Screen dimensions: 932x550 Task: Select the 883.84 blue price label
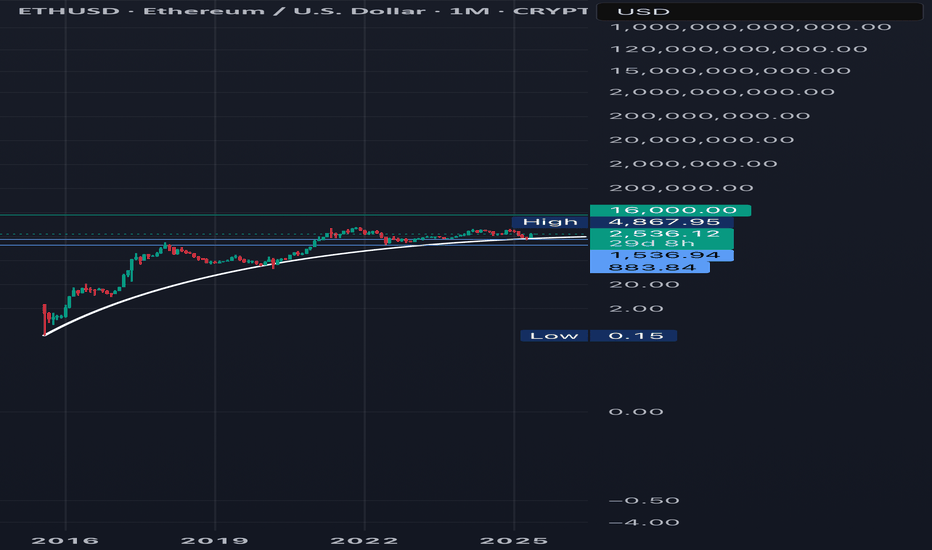(650, 267)
